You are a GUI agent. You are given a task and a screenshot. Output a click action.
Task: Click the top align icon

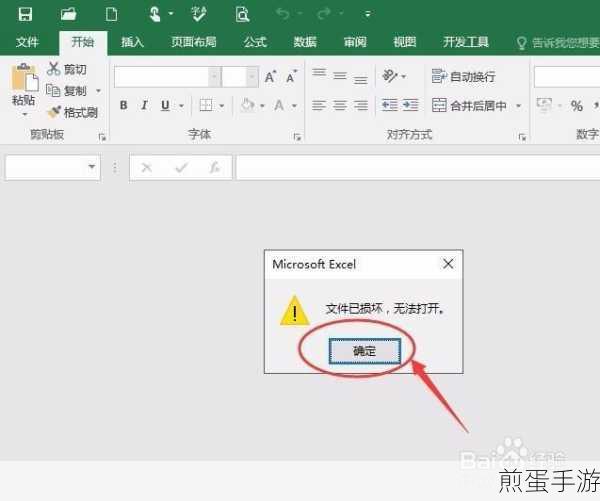point(319,74)
